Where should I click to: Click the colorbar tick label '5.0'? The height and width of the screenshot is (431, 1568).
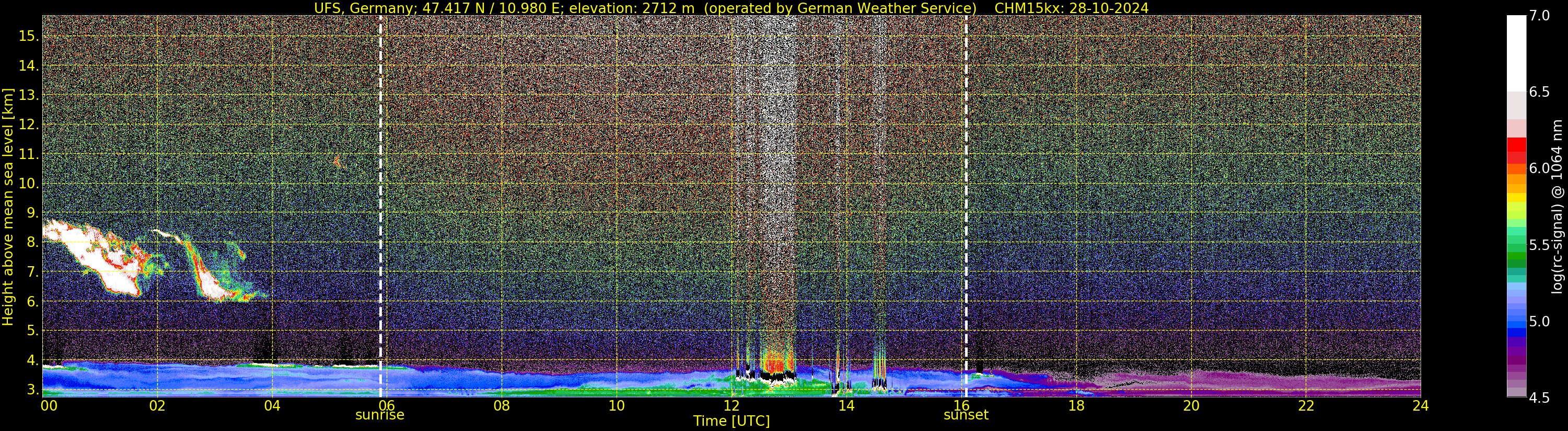(1539, 321)
